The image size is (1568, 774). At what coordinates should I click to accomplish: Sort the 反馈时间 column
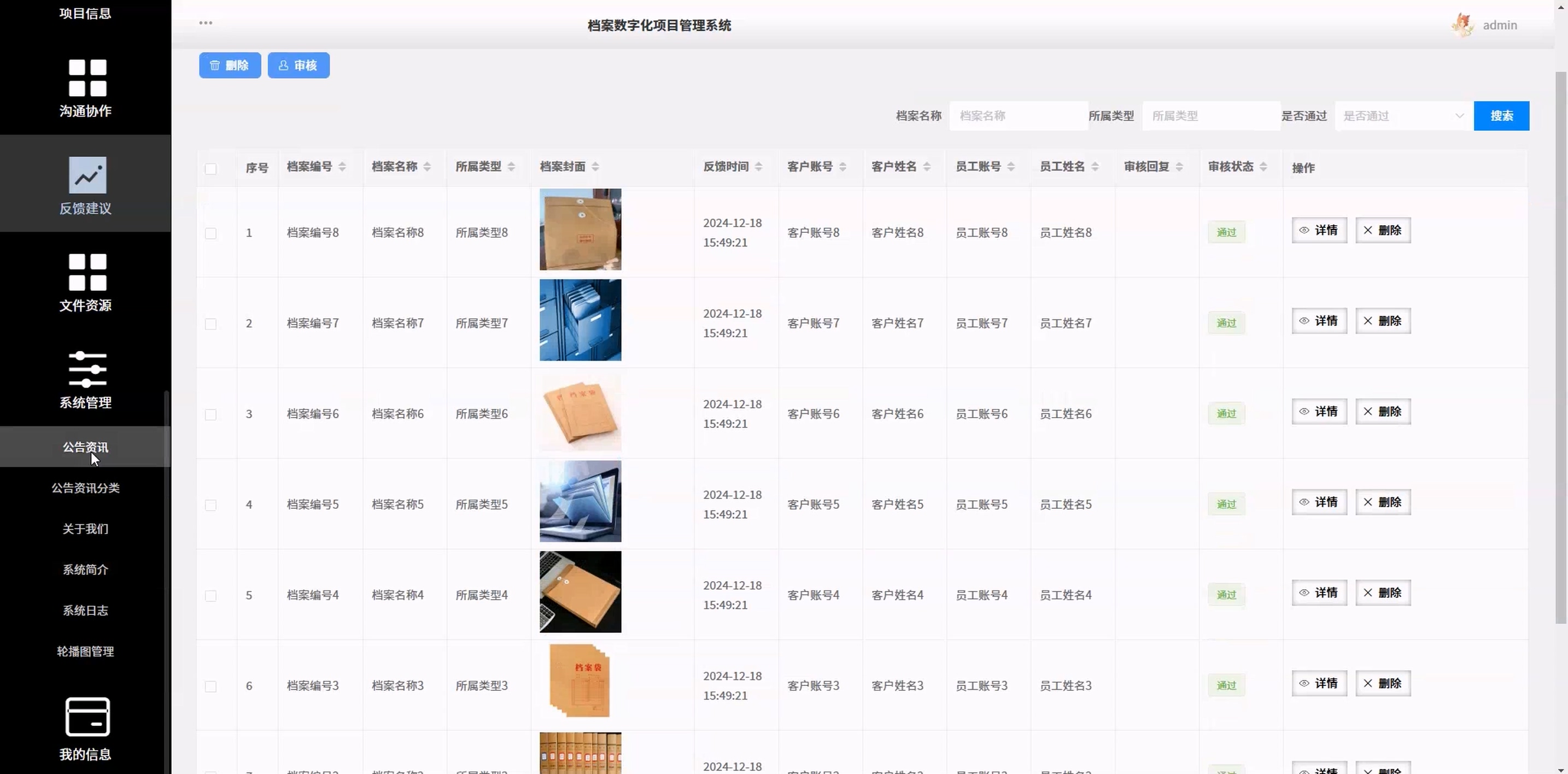pyautogui.click(x=758, y=167)
